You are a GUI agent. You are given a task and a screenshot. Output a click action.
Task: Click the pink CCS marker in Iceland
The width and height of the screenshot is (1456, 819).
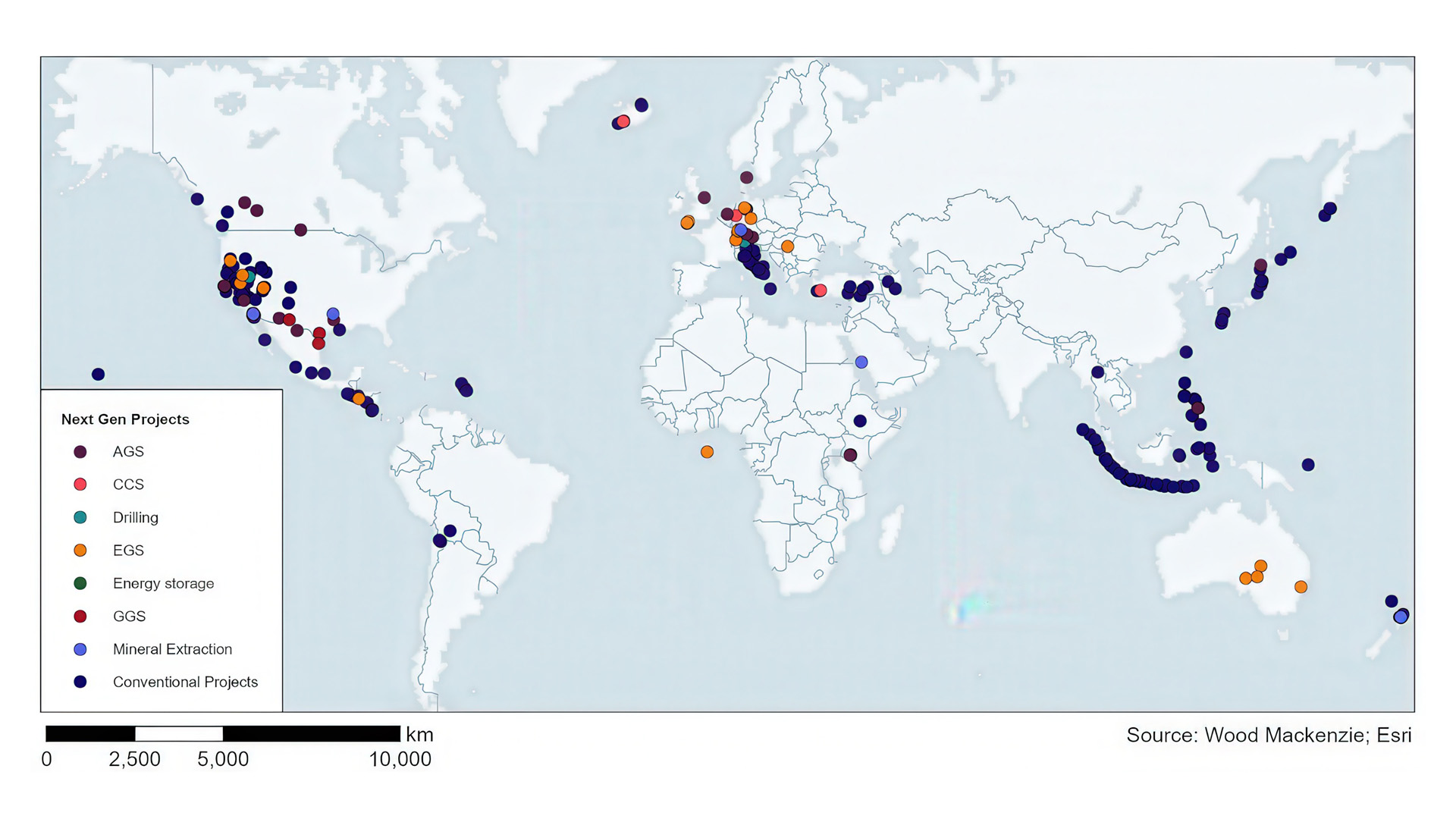point(623,121)
